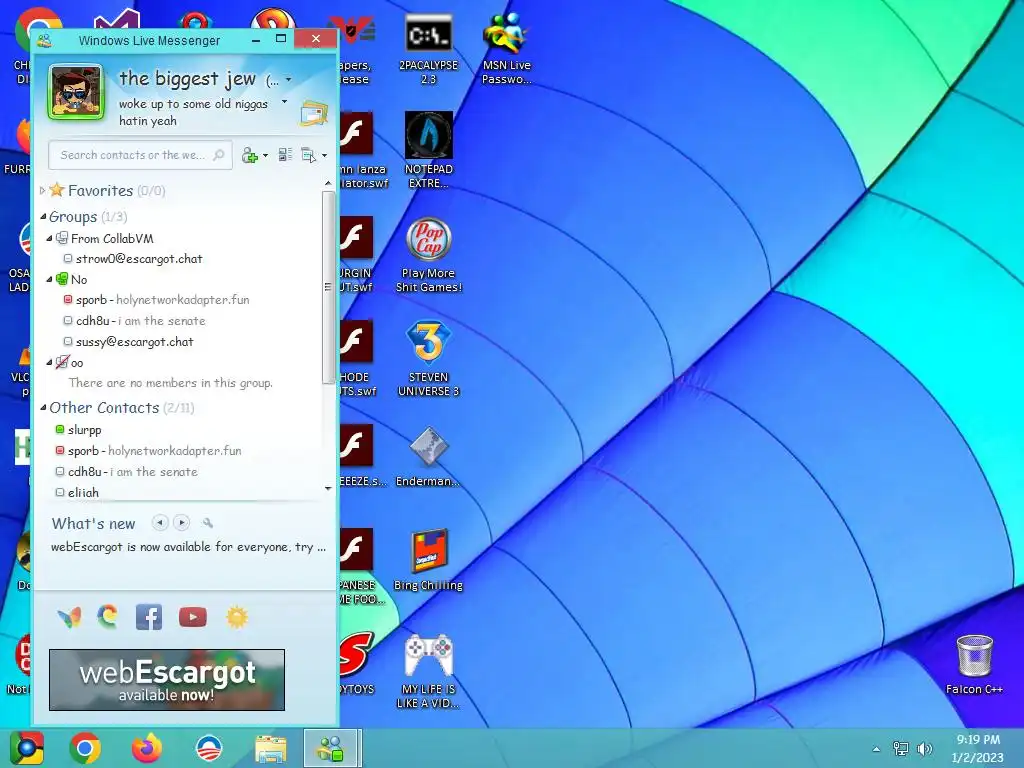
Task: Click the volume speaker tray icon
Action: (x=925, y=749)
